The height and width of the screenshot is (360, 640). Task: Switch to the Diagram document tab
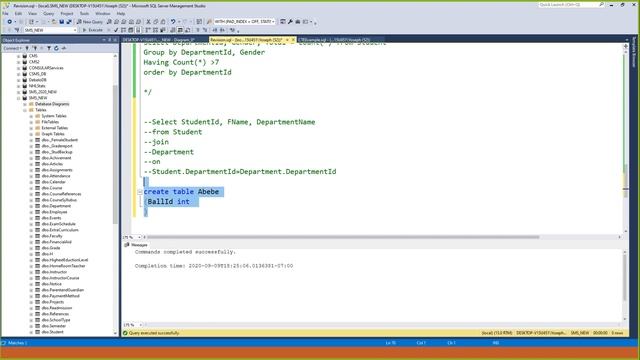[159, 40]
